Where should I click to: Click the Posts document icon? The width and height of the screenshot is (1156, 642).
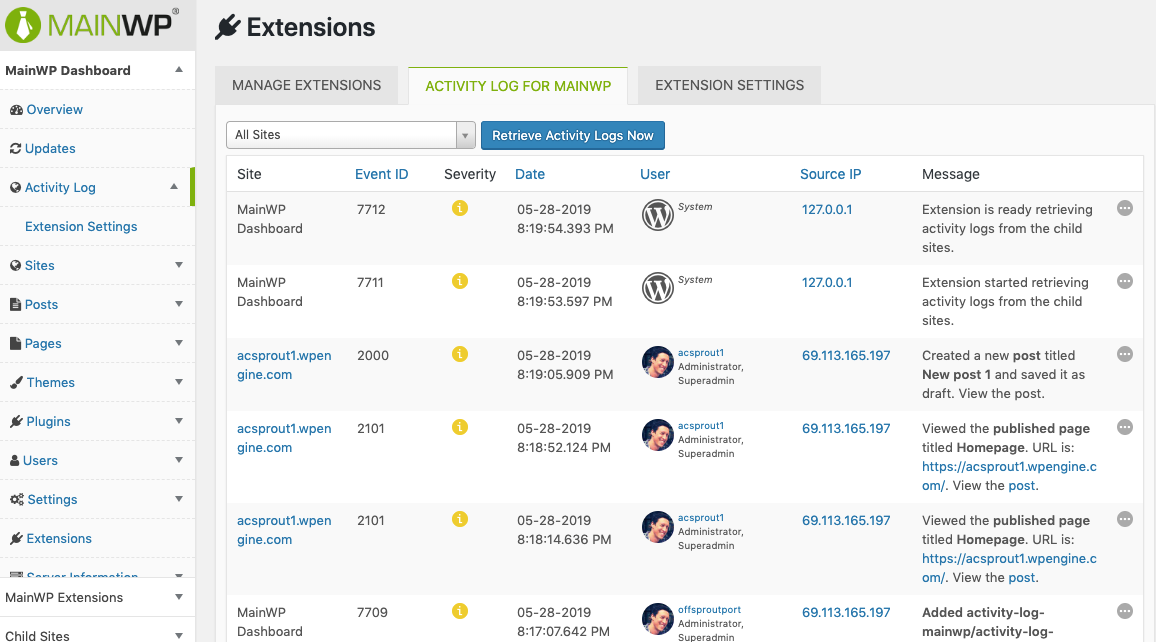15,304
